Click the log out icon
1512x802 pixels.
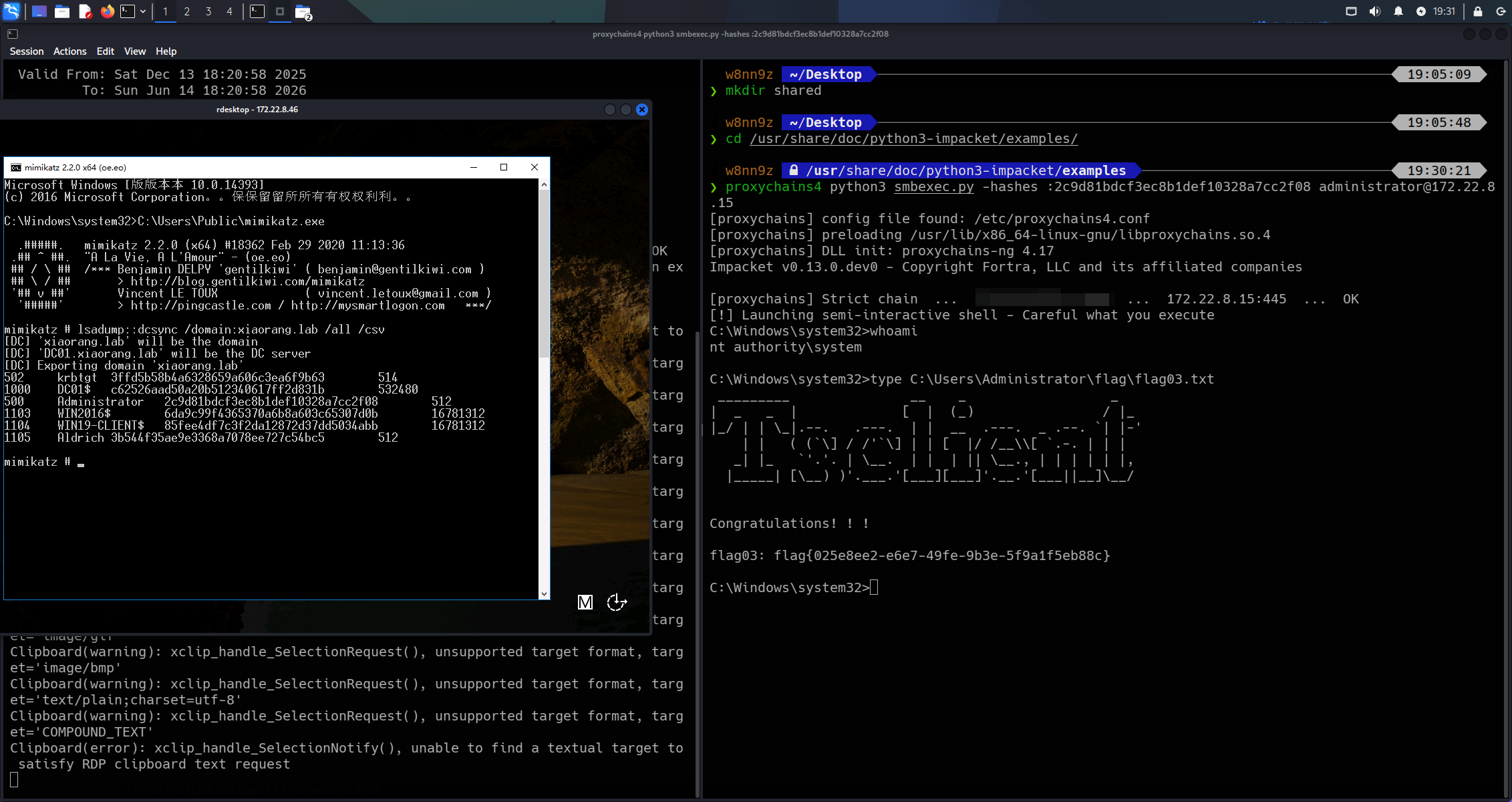(1501, 11)
